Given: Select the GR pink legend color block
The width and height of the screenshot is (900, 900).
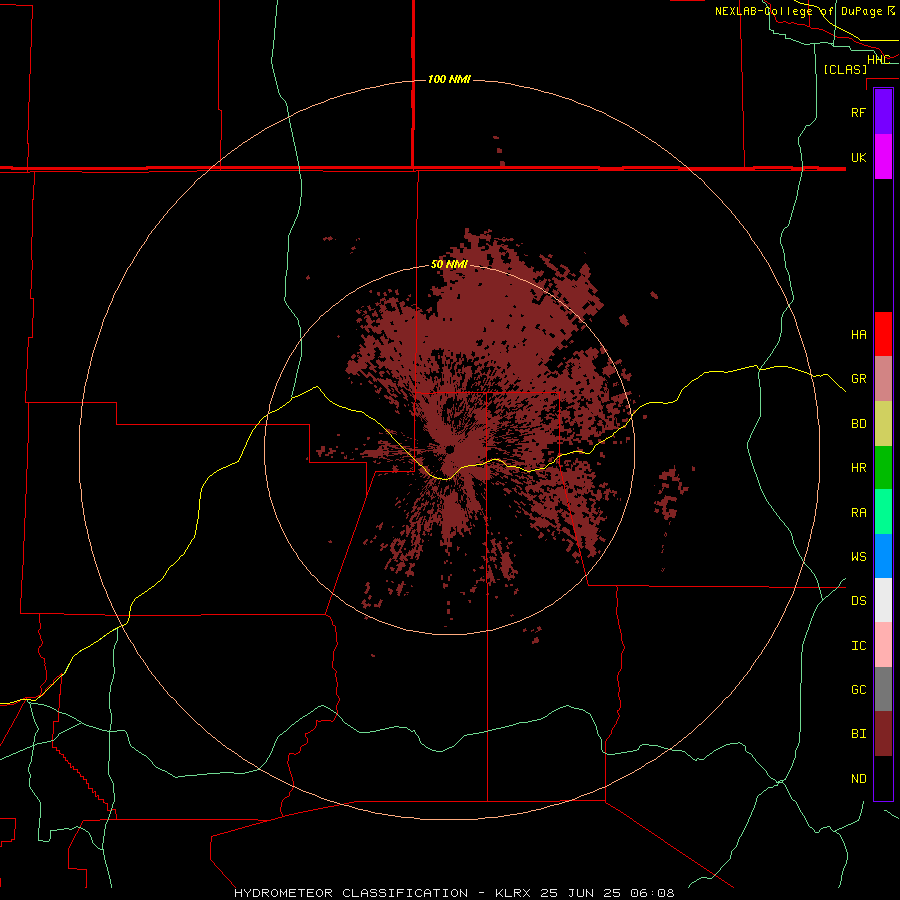Looking at the screenshot, I should pyautogui.click(x=883, y=379).
